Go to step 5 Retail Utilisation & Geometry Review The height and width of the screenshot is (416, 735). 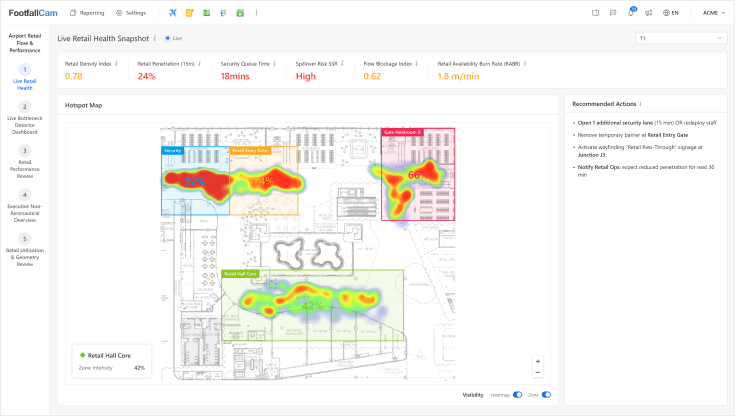(x=25, y=250)
